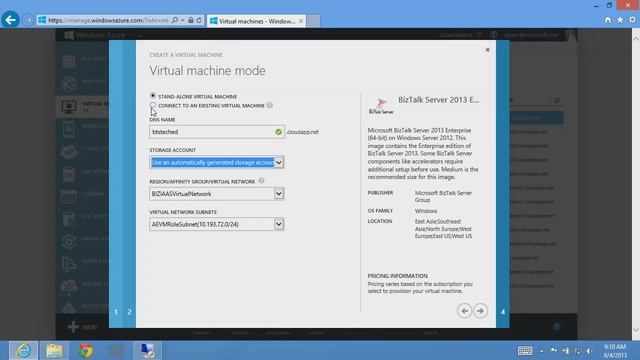This screenshot has height=360, width=640.
Task: Go to previous wizard page arrow
Action: (464, 311)
